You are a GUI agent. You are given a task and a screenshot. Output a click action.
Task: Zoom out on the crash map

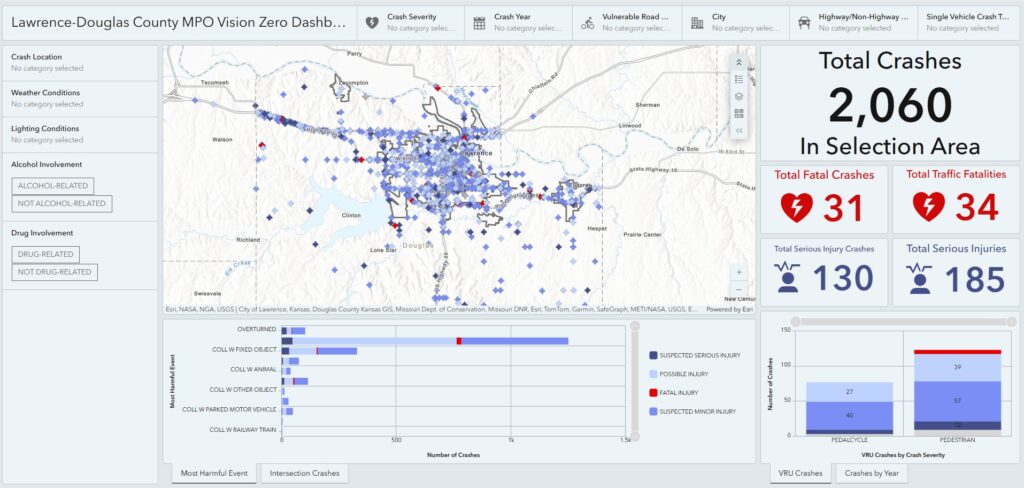[738, 288]
